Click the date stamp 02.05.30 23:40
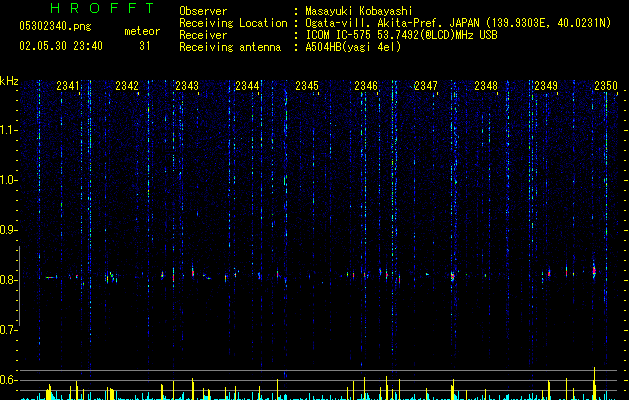629x400 pixels. [61, 46]
